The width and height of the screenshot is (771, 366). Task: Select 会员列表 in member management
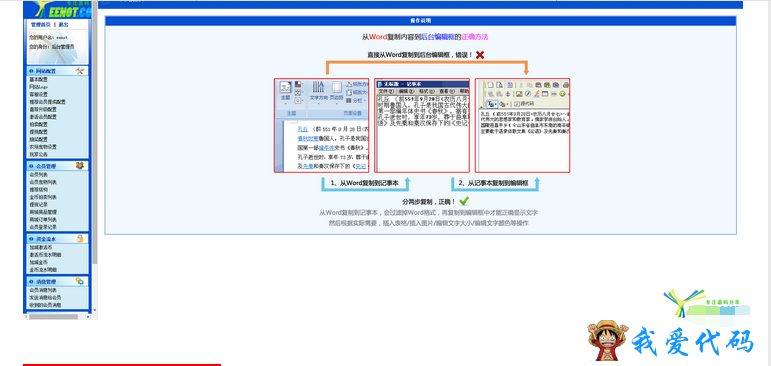pos(38,175)
